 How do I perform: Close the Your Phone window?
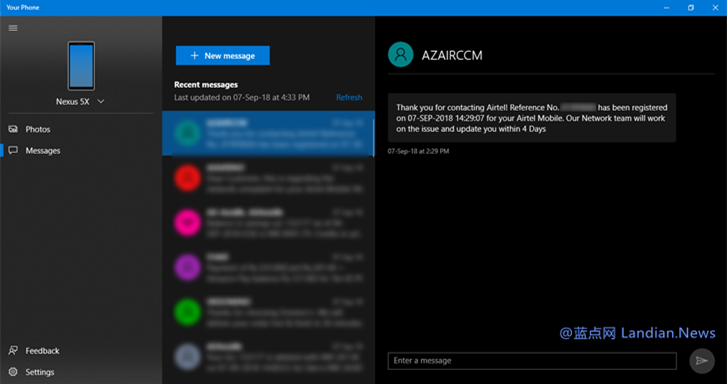pos(715,8)
